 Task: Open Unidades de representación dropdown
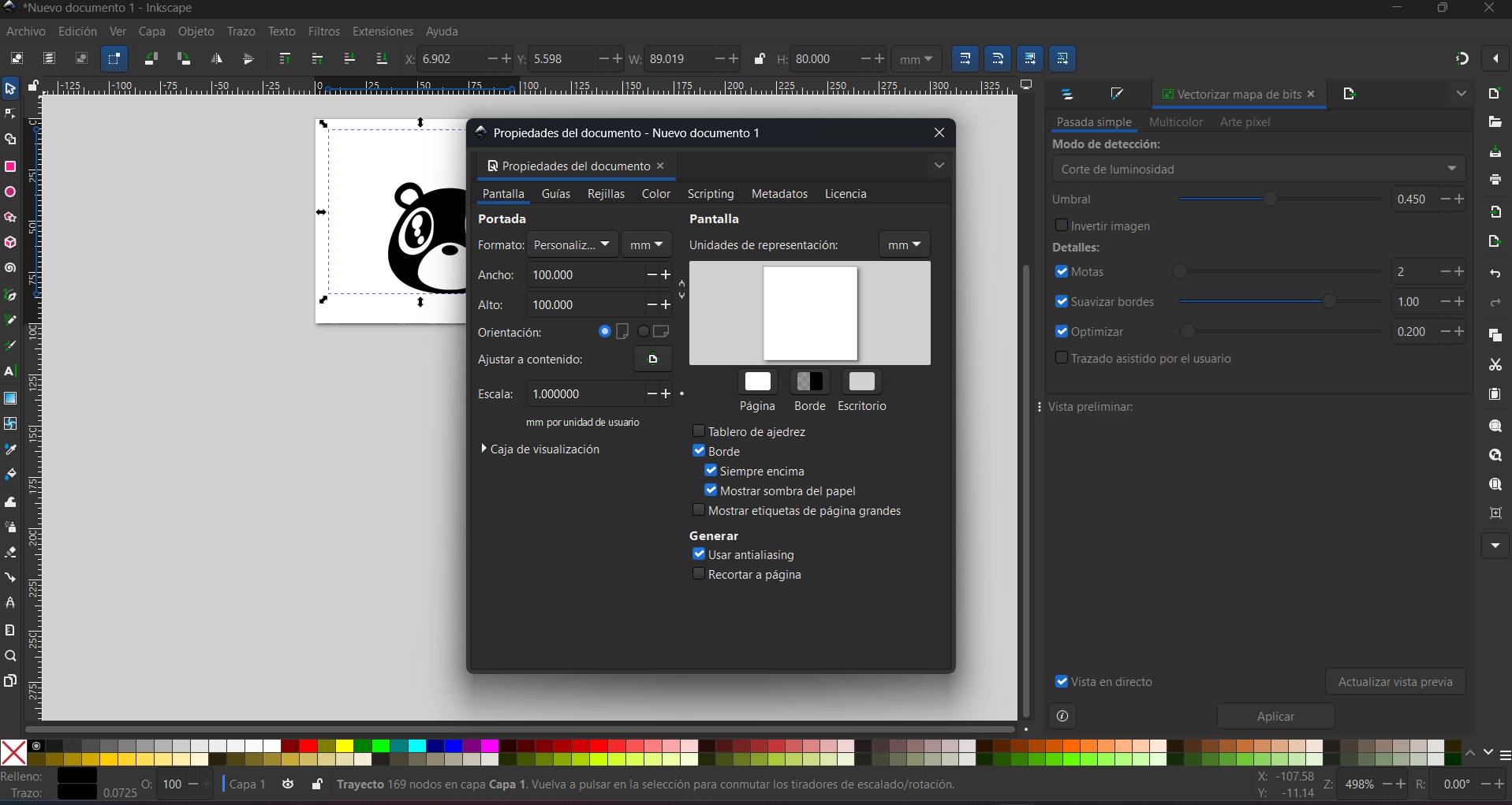pyautogui.click(x=904, y=244)
